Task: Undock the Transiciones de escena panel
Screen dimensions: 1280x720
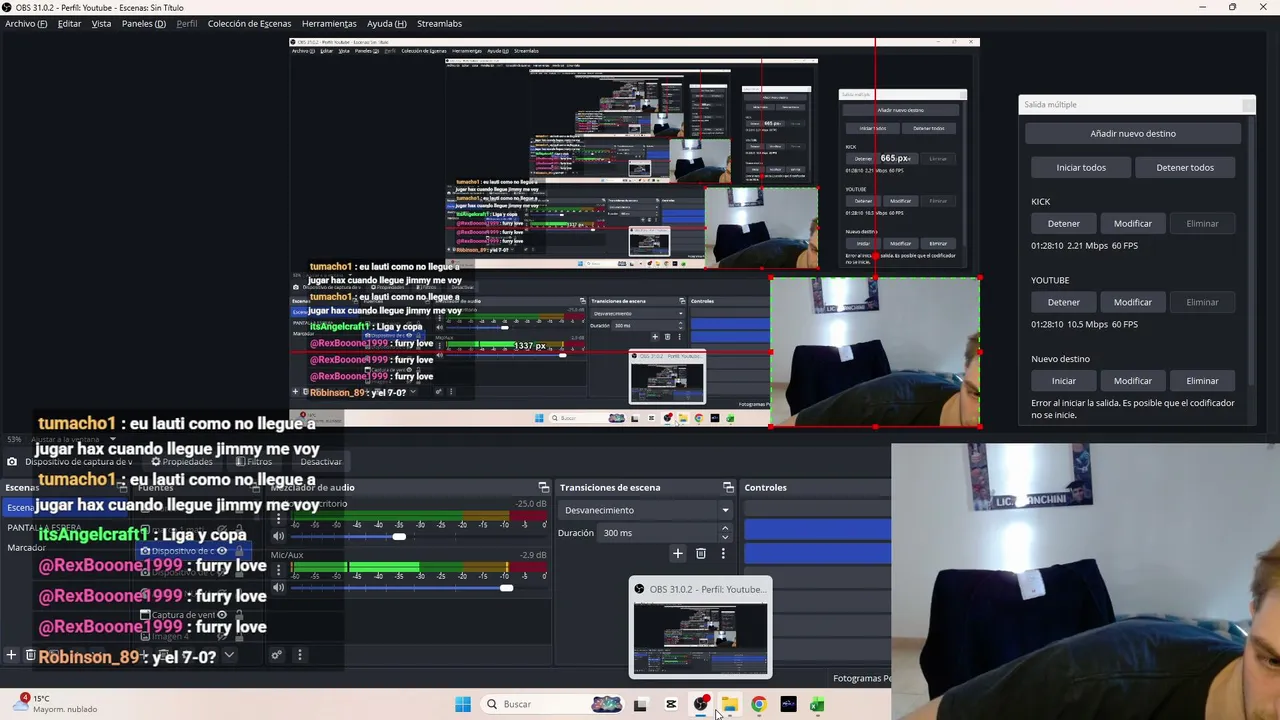Action: (x=728, y=487)
